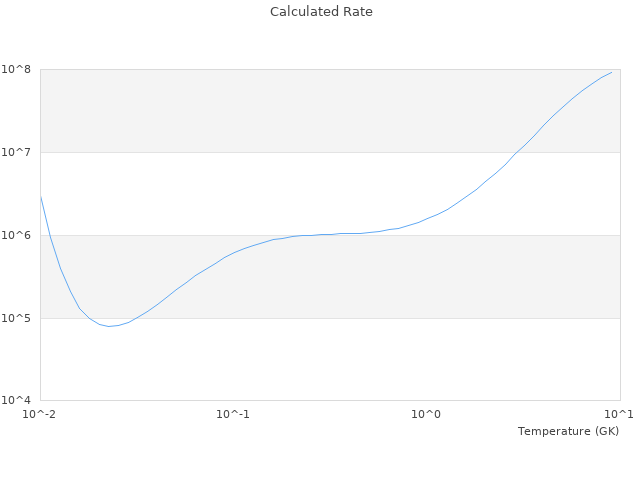The height and width of the screenshot is (480, 640).
Task: Click the curve where it crosses x=10^0
Action: pos(426,219)
